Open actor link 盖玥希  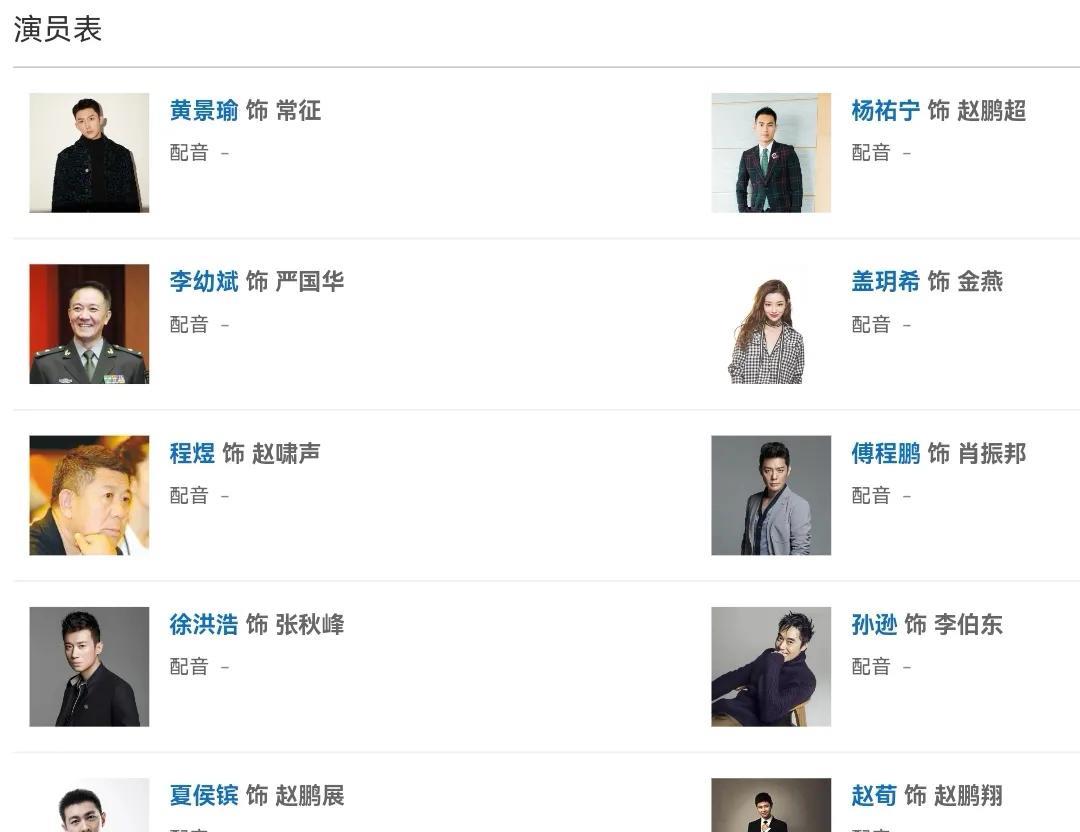pos(885,282)
